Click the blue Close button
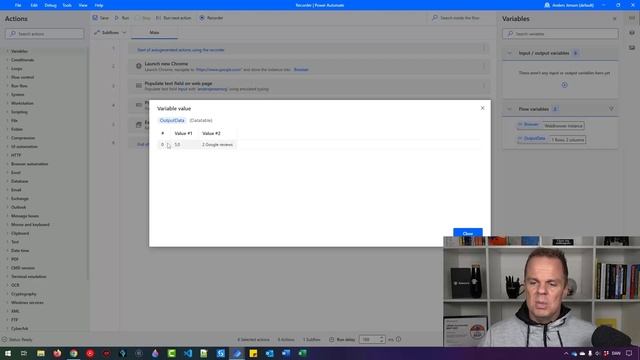Viewport: 640px width, 360px height. [x=468, y=233]
